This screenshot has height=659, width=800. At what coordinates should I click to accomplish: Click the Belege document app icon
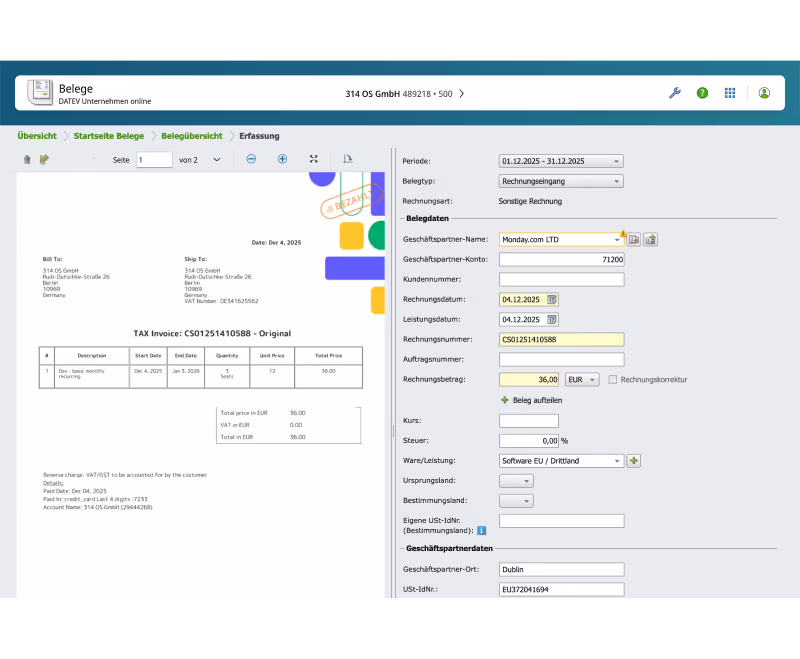(40, 92)
